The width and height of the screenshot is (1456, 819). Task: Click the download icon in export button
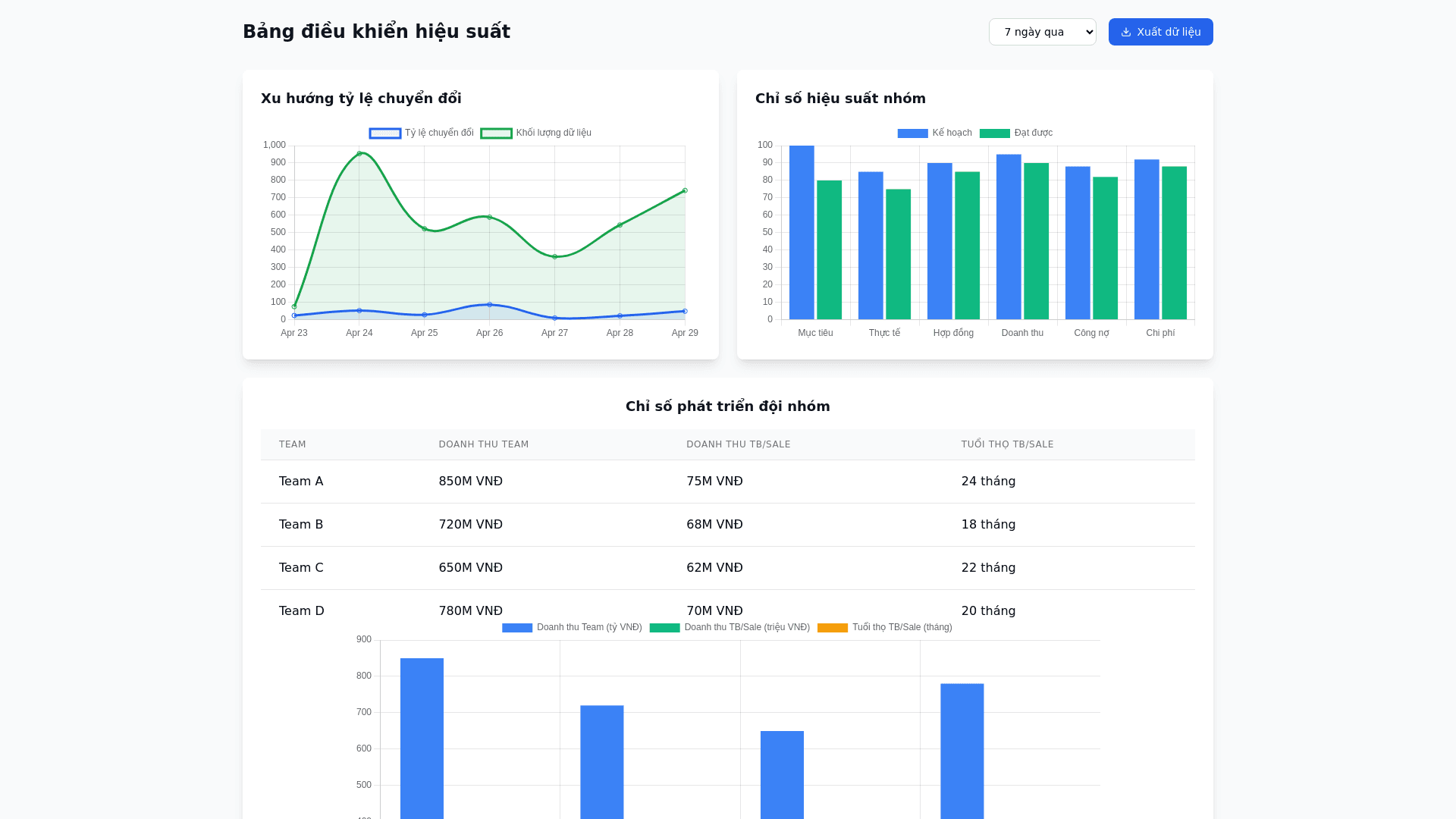1126,32
